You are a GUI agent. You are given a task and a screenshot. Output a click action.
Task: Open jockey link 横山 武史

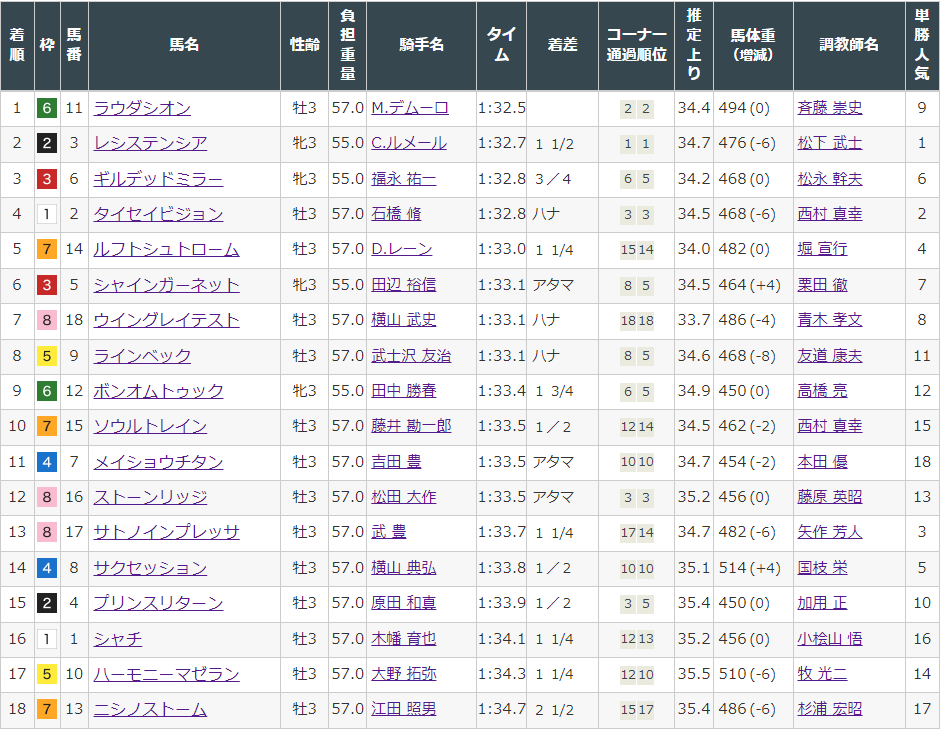pyautogui.click(x=404, y=321)
